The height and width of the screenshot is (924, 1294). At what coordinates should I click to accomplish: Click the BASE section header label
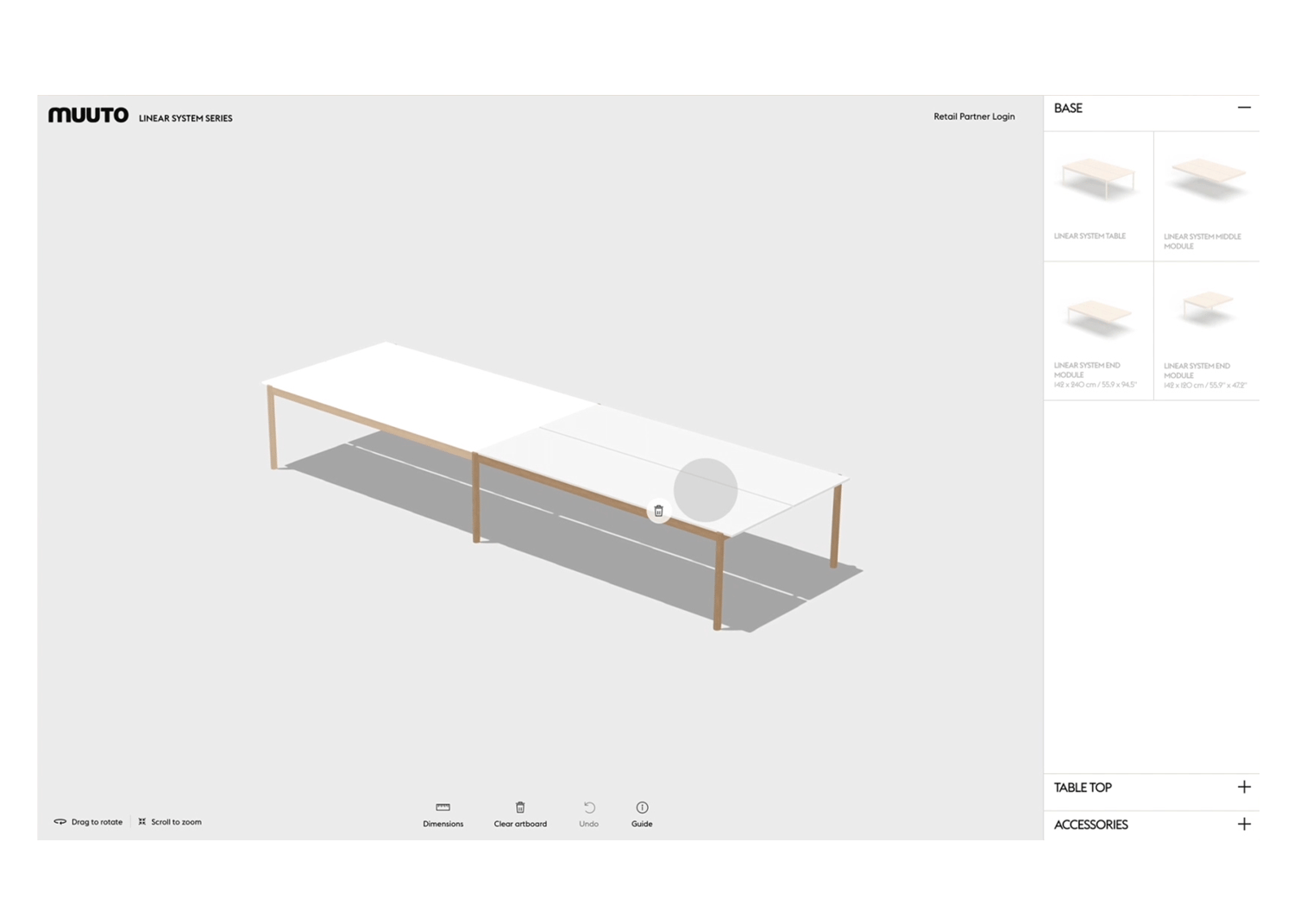tap(1068, 108)
